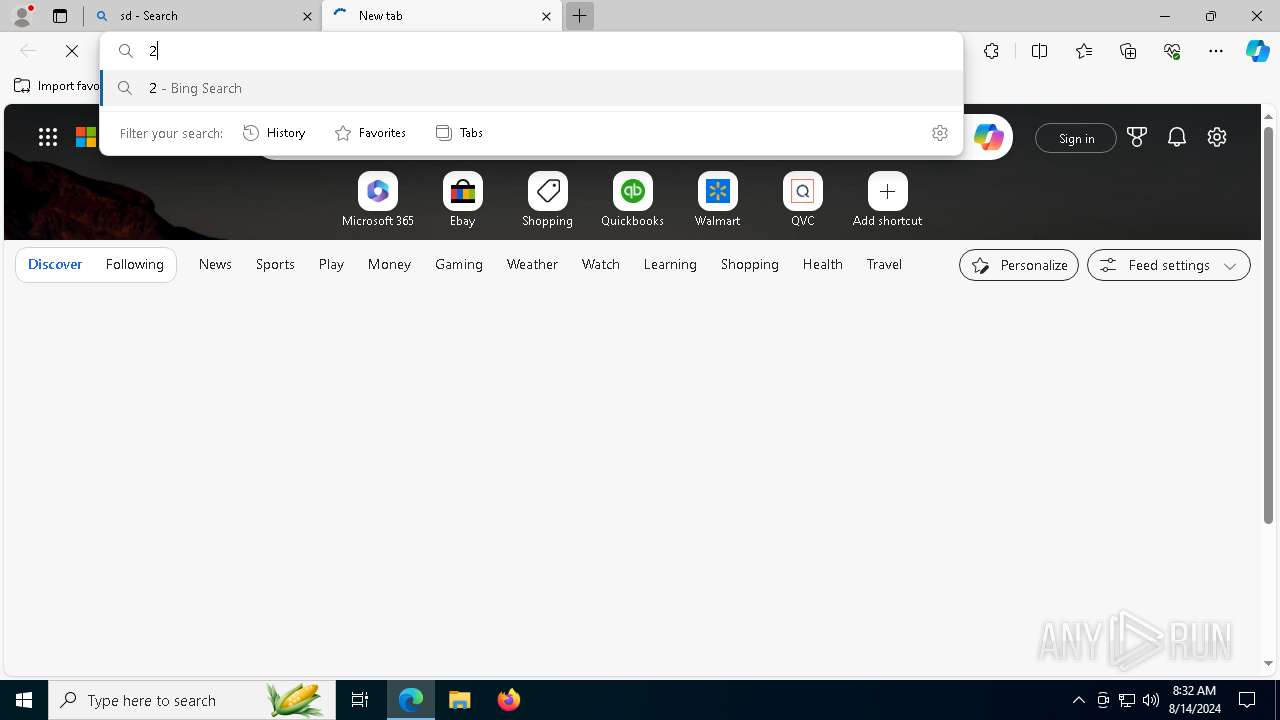Image resolution: width=1280 pixels, height=720 pixels.
Task: Open the Favorites star toolbar icon
Action: pos(1084,51)
